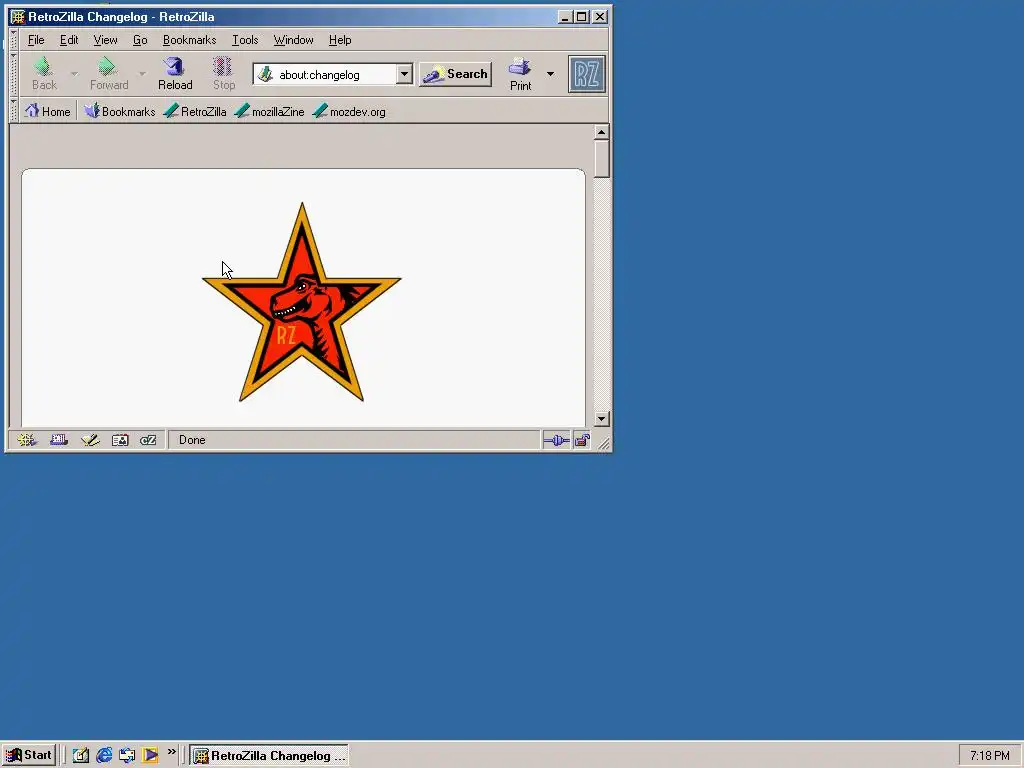Open the mozillaZine bookmark link
The height and width of the screenshot is (768, 1024).
point(269,112)
